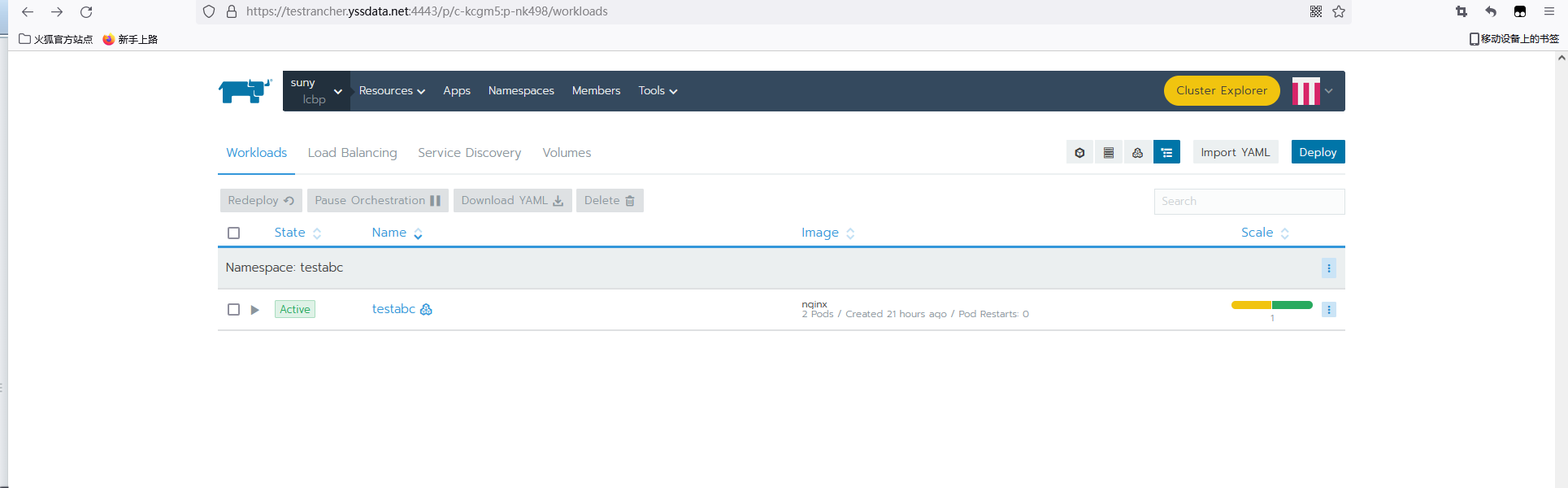Open site security lock info
1568x488 pixels.
click(x=232, y=11)
